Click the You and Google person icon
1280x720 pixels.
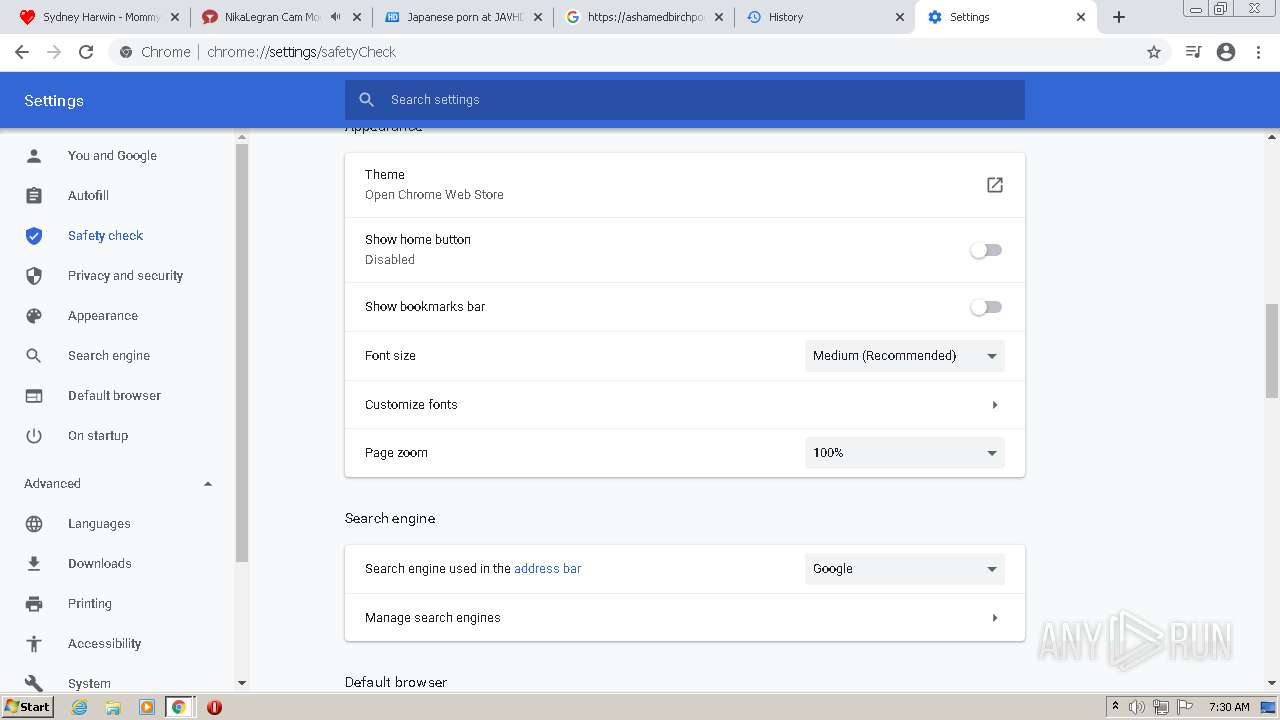tap(34, 156)
